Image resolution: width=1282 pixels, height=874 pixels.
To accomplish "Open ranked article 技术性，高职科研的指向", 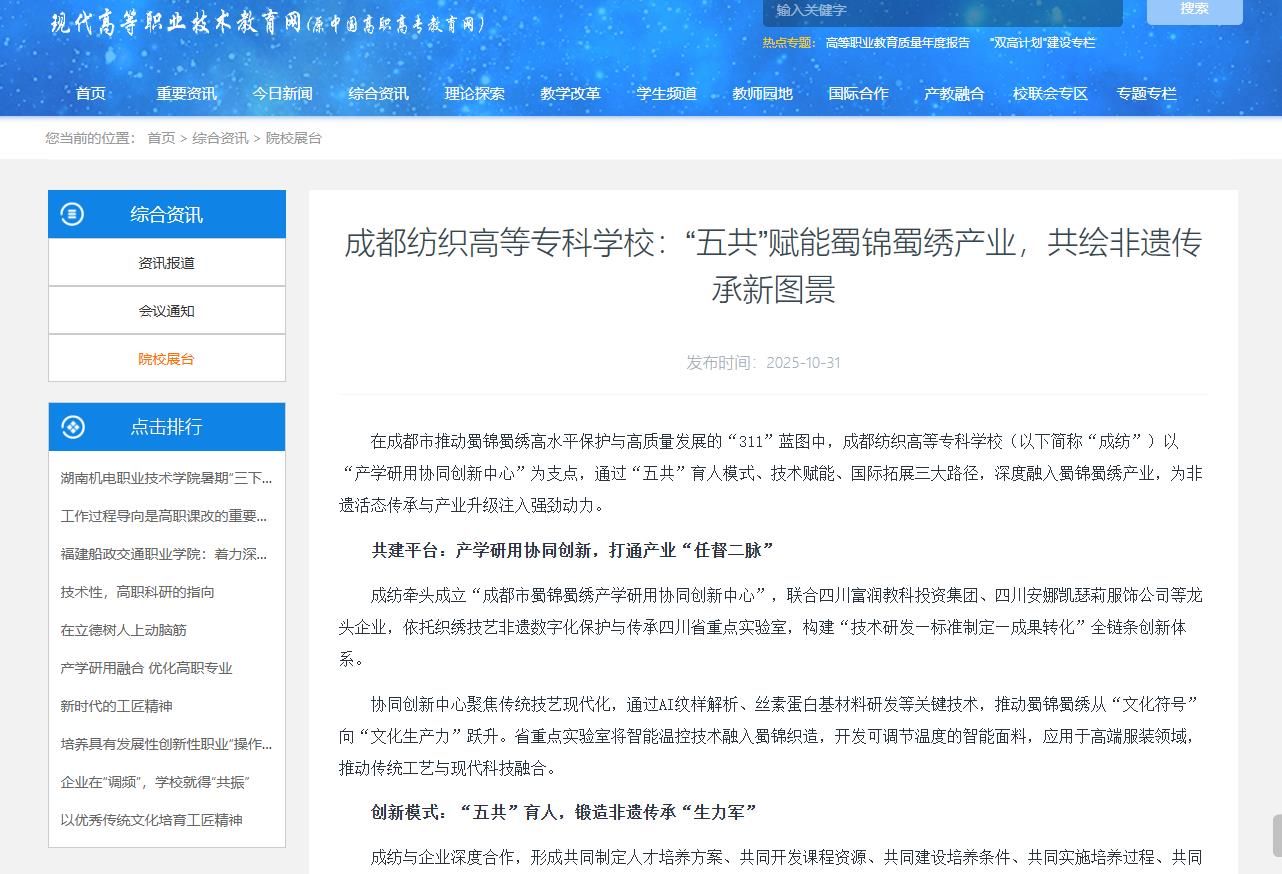I will [137, 592].
